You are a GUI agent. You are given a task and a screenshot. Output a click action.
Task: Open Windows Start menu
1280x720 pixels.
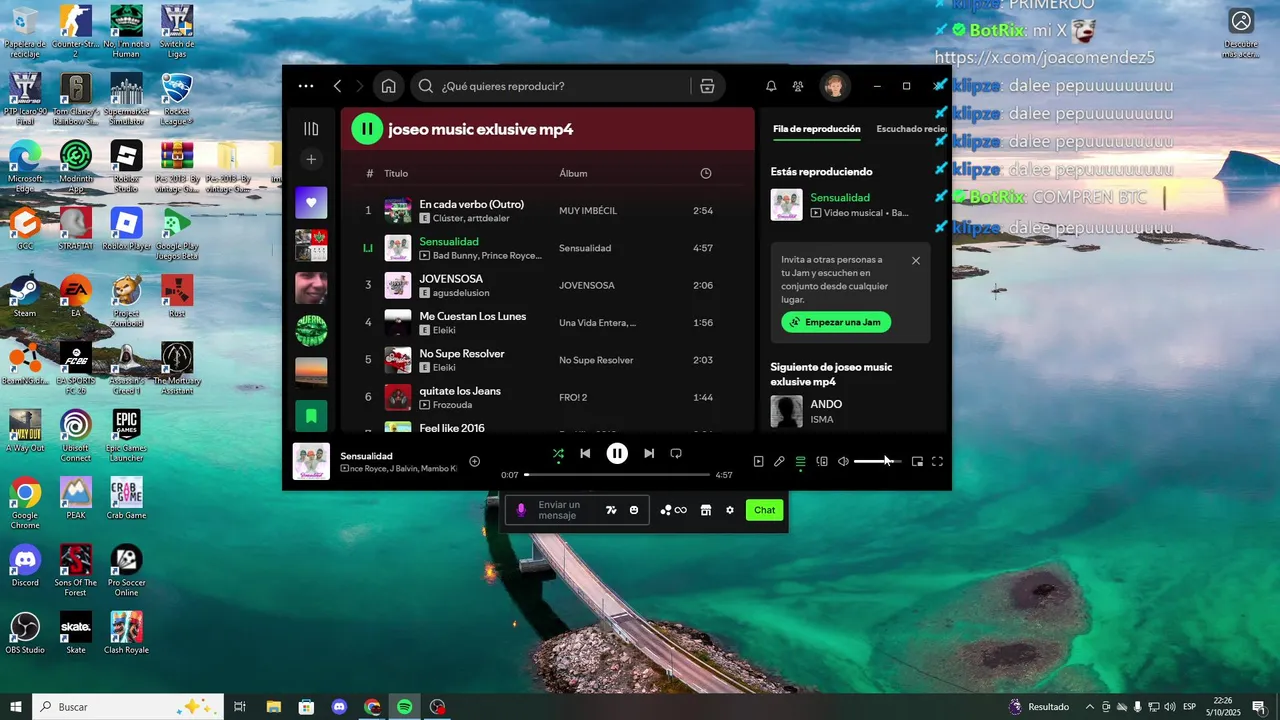pos(16,707)
